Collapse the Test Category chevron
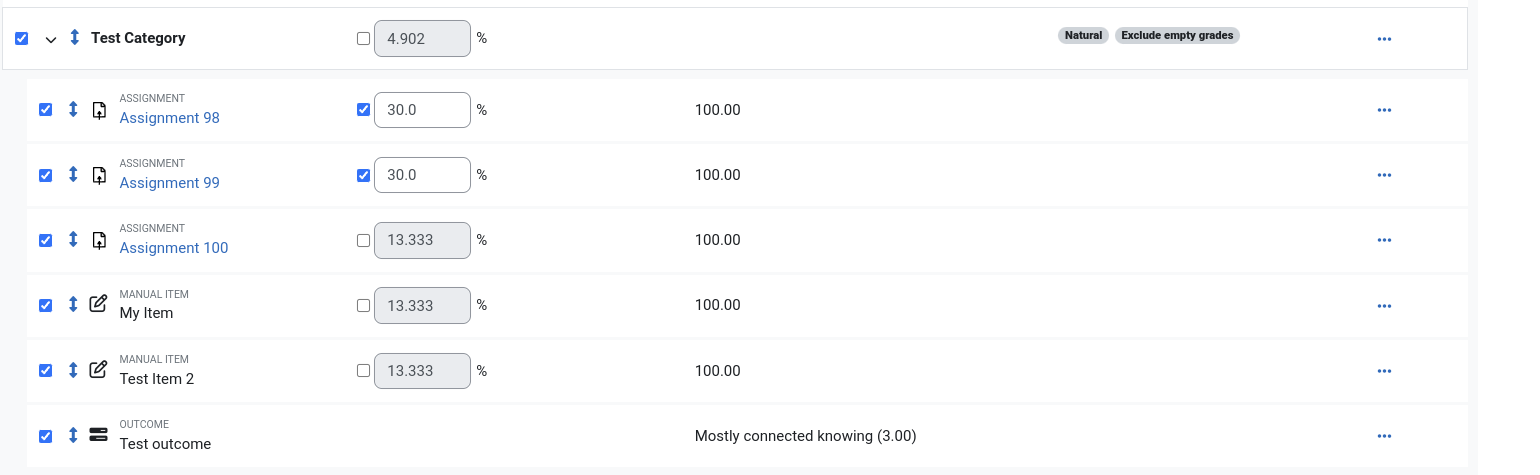 [x=51, y=39]
